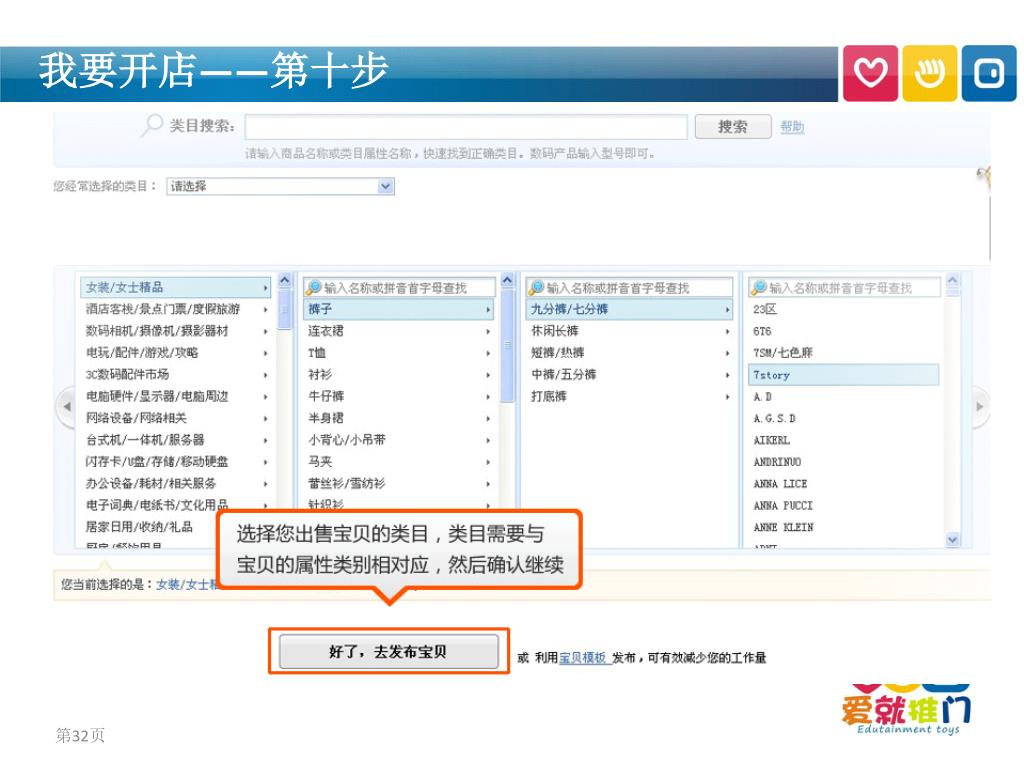Viewport: 1024px width, 768px height.
Task: Open the 请选择 frequent category dropdown
Action: (385, 186)
